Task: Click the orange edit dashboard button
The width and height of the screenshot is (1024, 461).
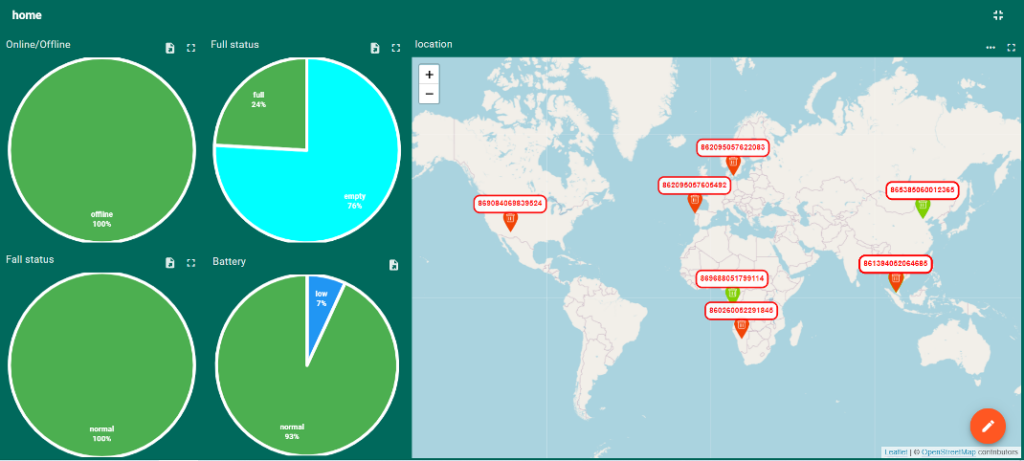Action: coord(987,426)
